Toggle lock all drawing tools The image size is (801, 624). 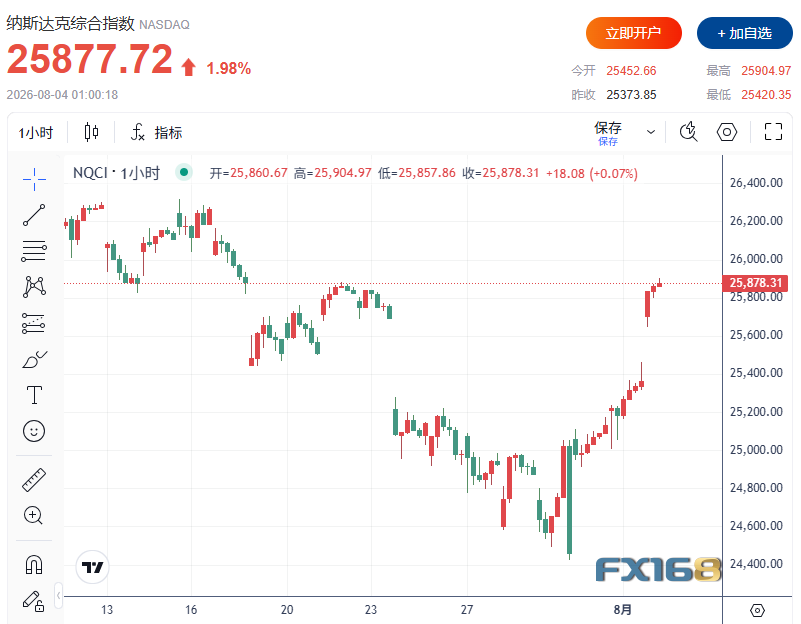click(34, 601)
